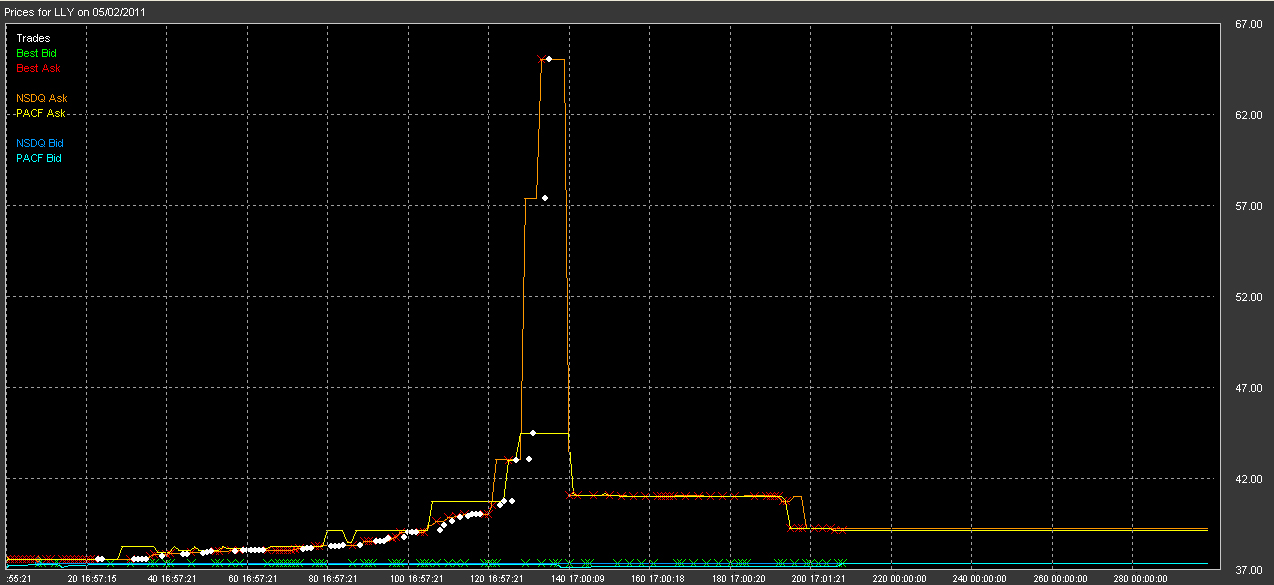Click the '260 00:00:00' time axis label
The width and height of the screenshot is (1274, 585).
(1062, 578)
